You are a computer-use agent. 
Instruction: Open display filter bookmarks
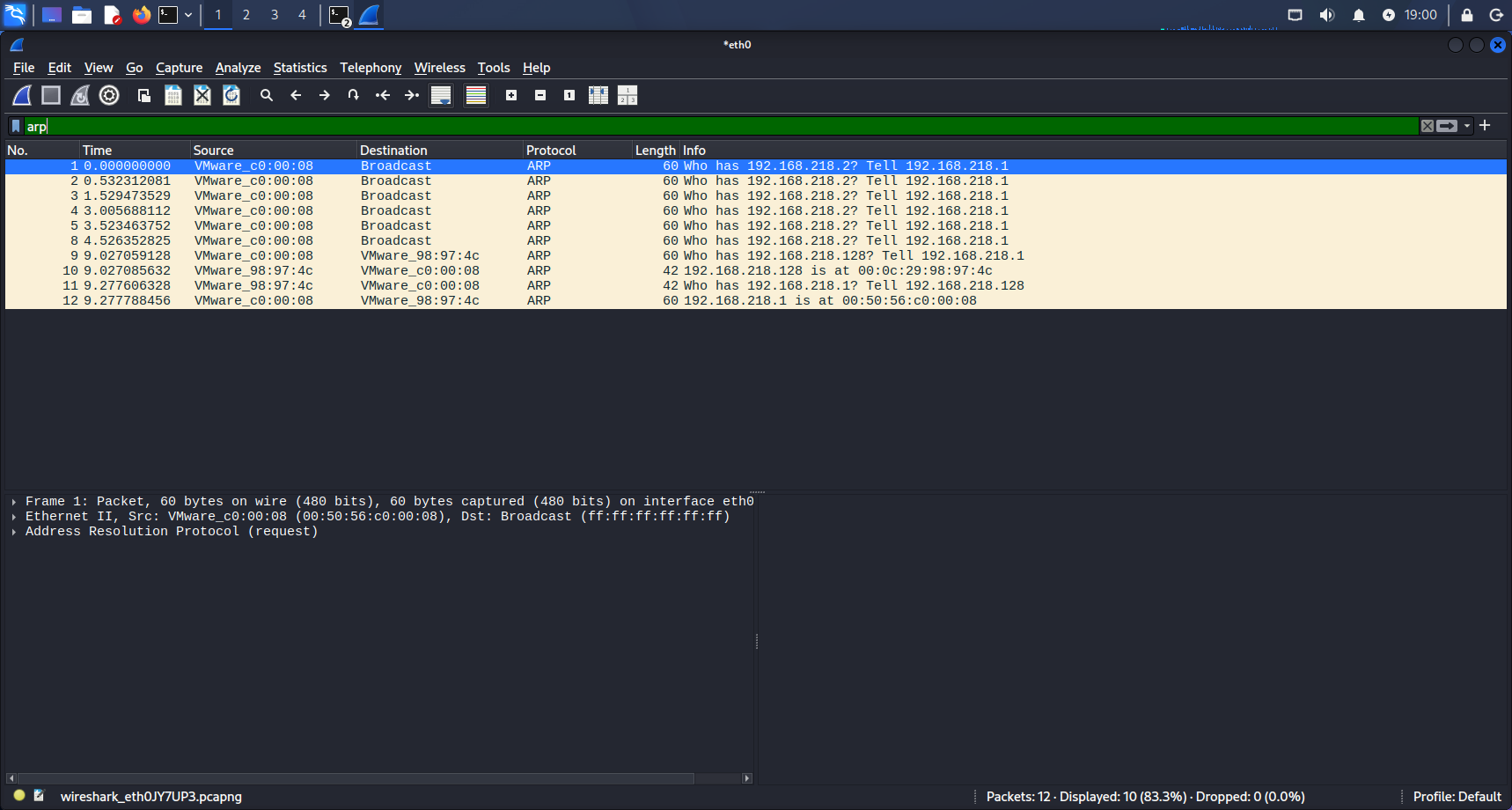tap(16, 127)
